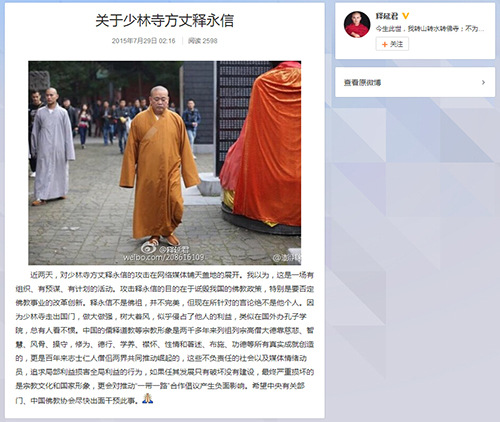The width and height of the screenshot is (500, 422).
Task: Click the author name beside the avatar
Action: pyautogui.click(x=387, y=16)
